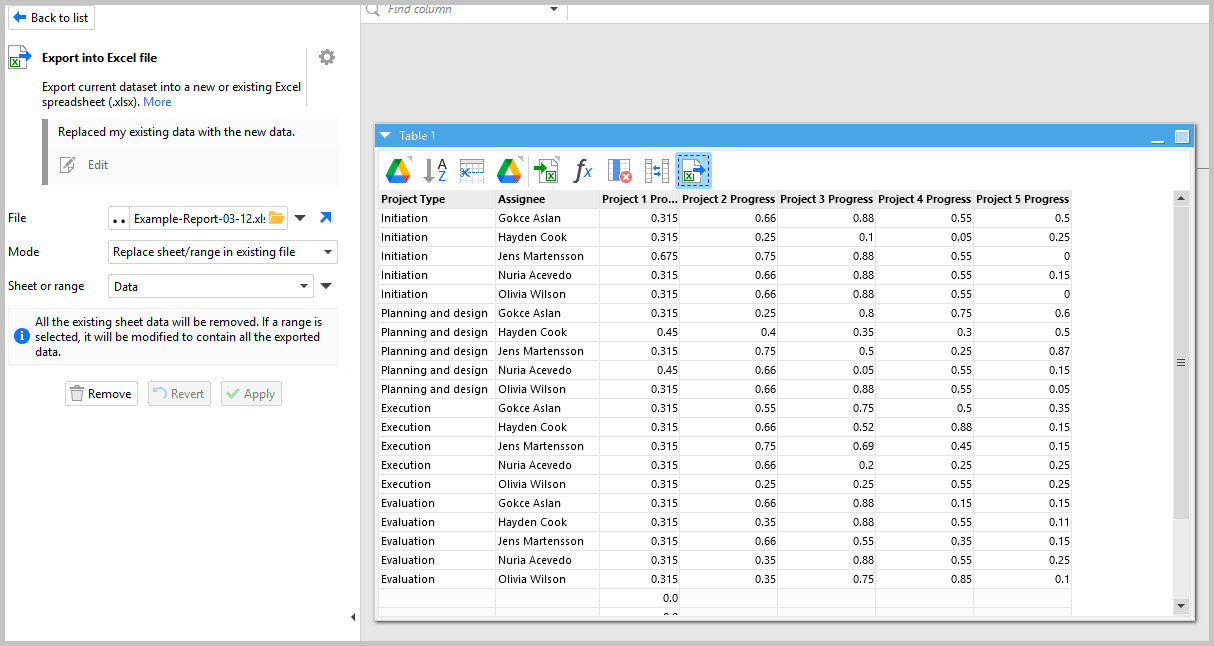Select the Project 5 Progress column header
1214x646 pixels.
[x=1023, y=199]
